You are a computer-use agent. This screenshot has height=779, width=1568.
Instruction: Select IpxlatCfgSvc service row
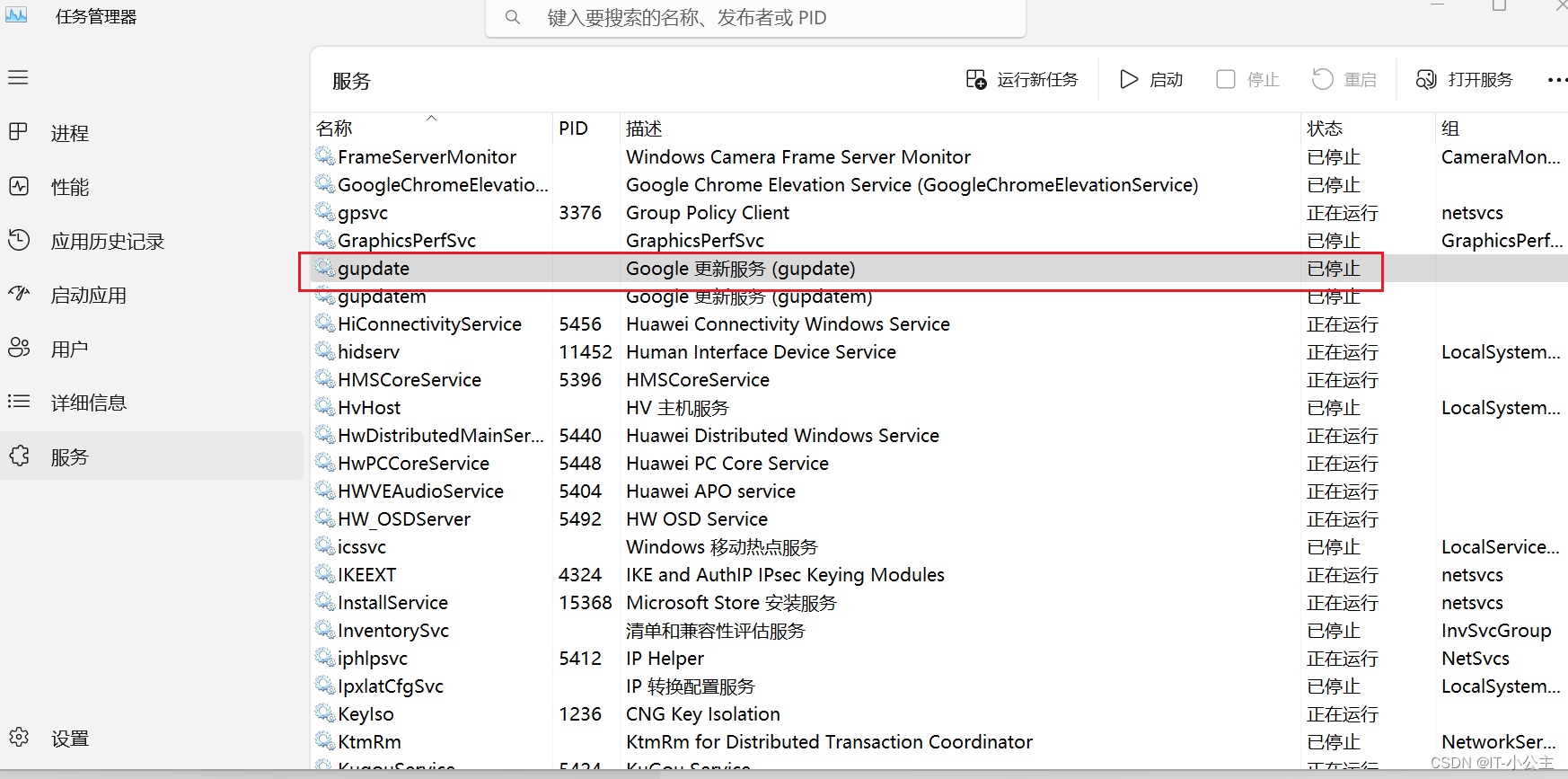[x=939, y=686]
